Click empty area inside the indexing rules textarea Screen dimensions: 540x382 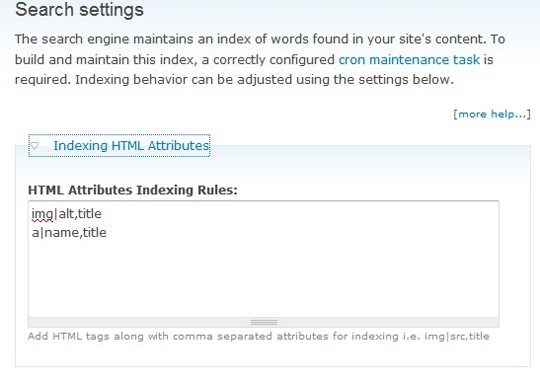tap(263, 279)
